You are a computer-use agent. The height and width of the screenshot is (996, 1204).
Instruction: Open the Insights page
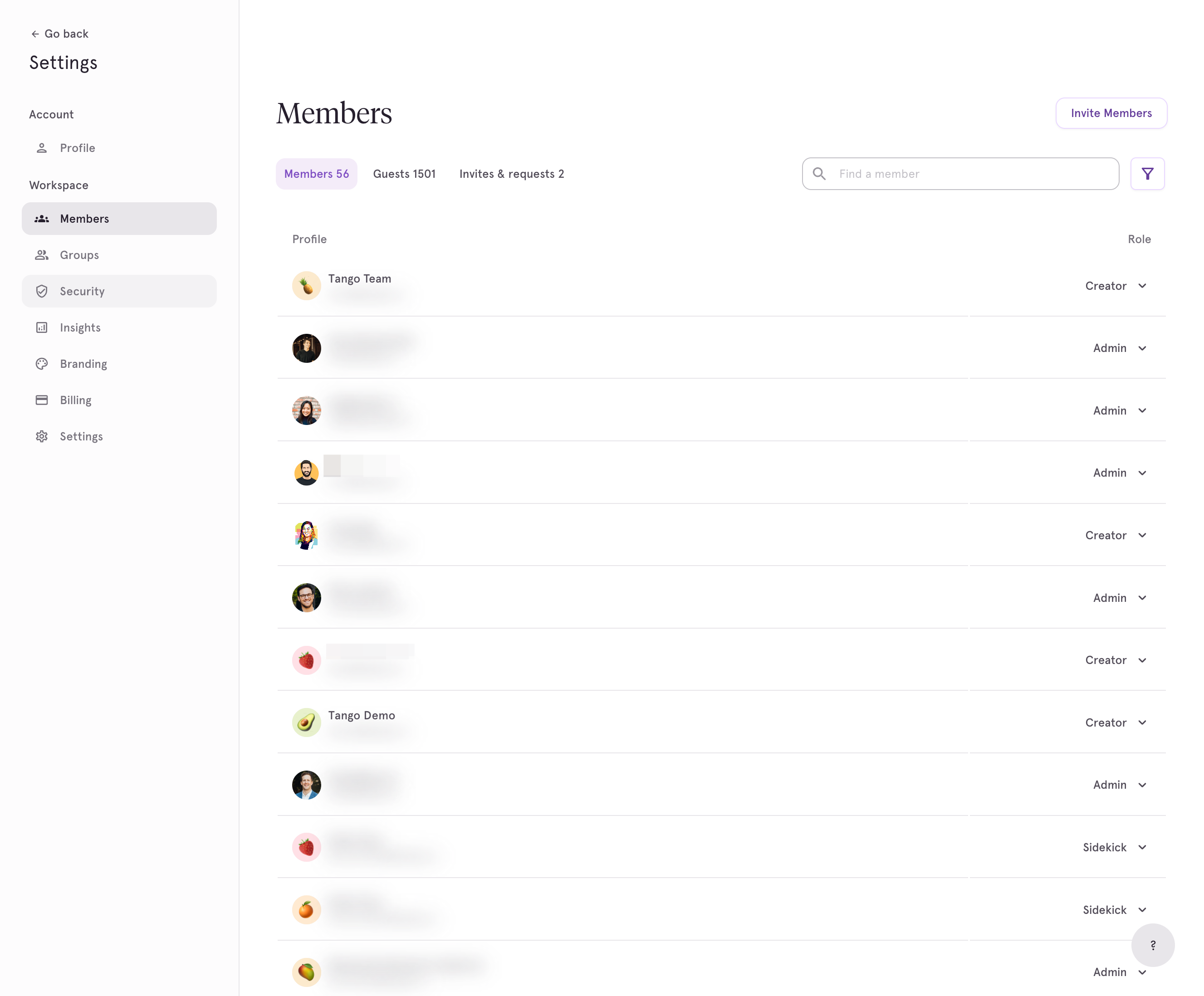[x=119, y=327]
